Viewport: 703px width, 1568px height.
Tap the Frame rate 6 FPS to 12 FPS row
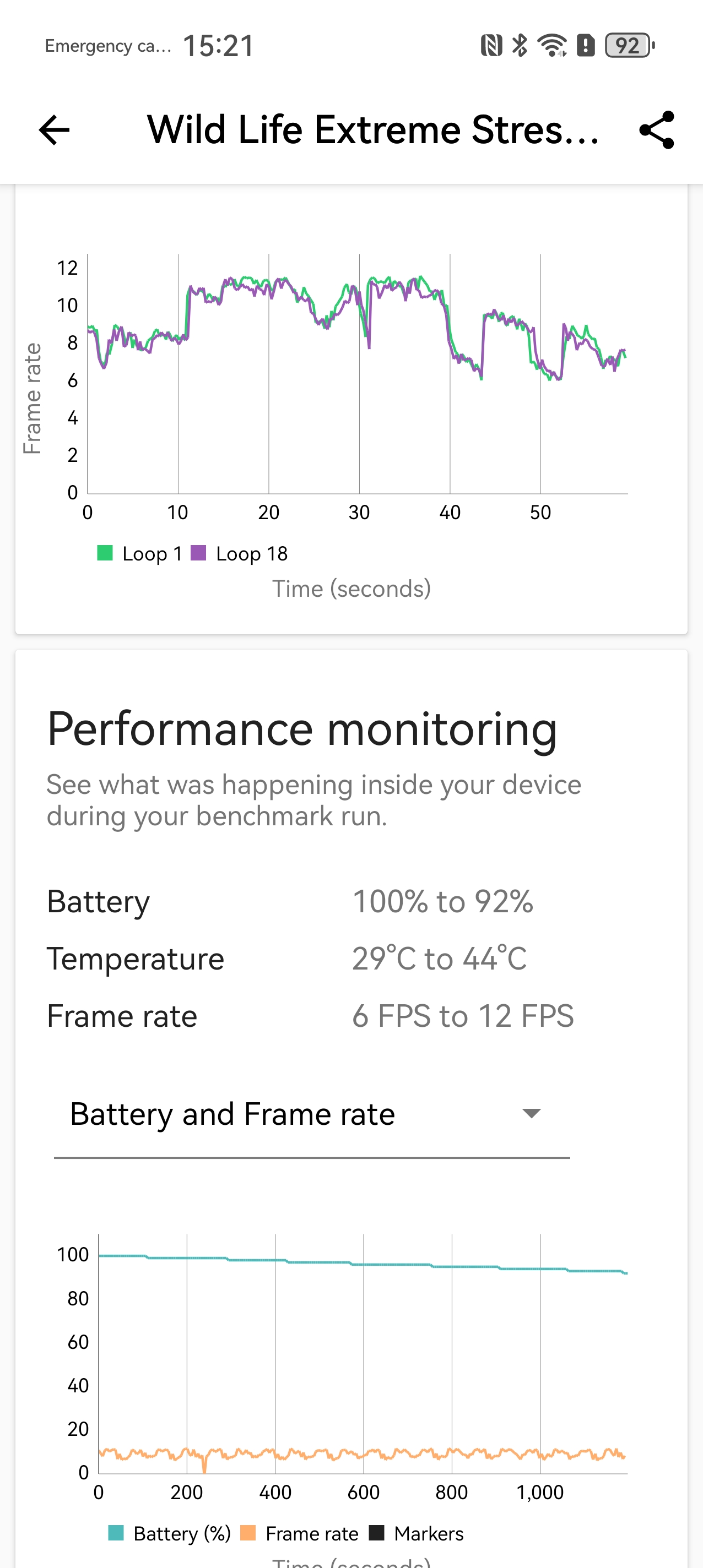coord(311,1016)
